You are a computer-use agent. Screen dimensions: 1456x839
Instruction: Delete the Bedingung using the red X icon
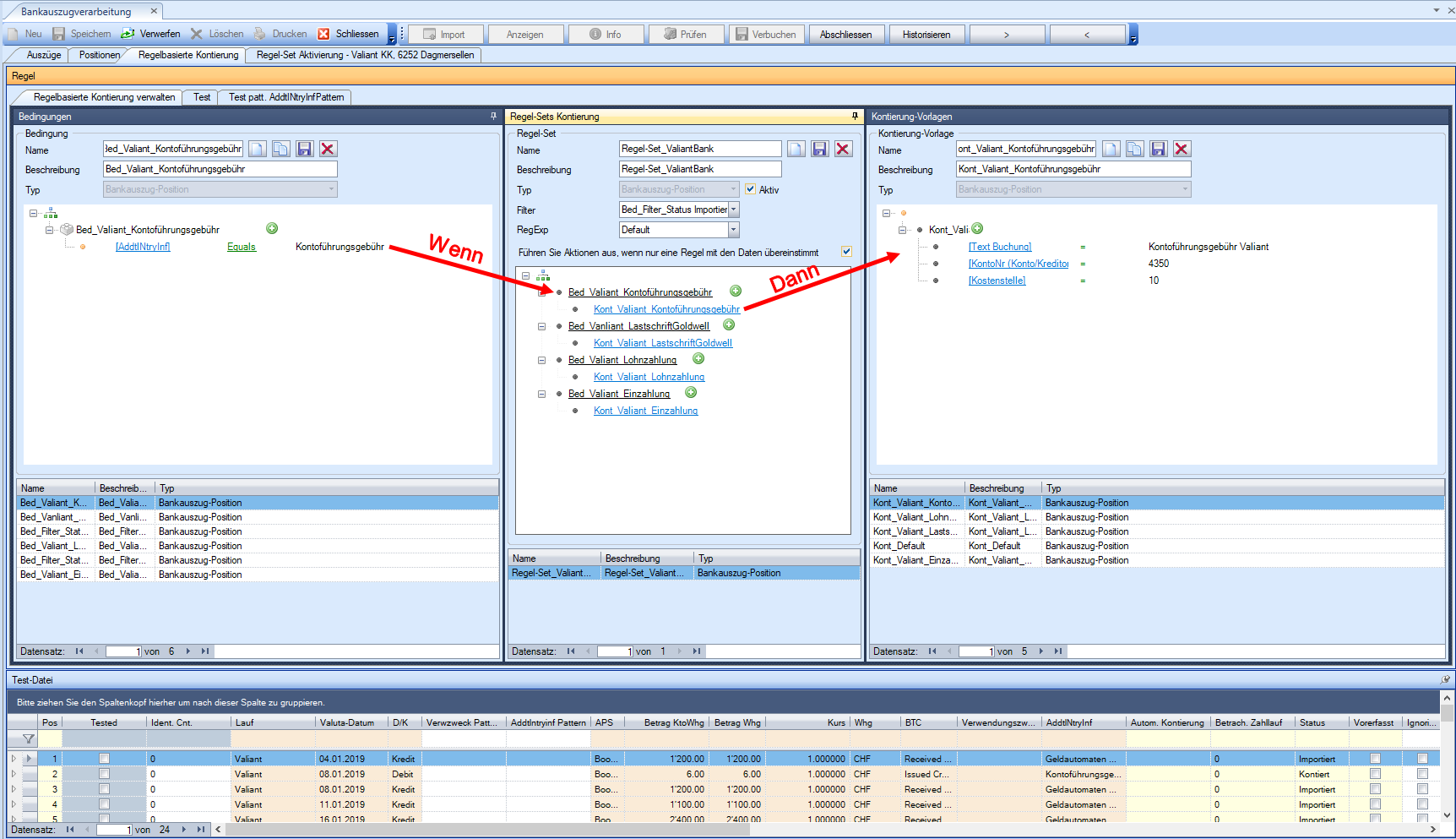pyautogui.click(x=328, y=149)
